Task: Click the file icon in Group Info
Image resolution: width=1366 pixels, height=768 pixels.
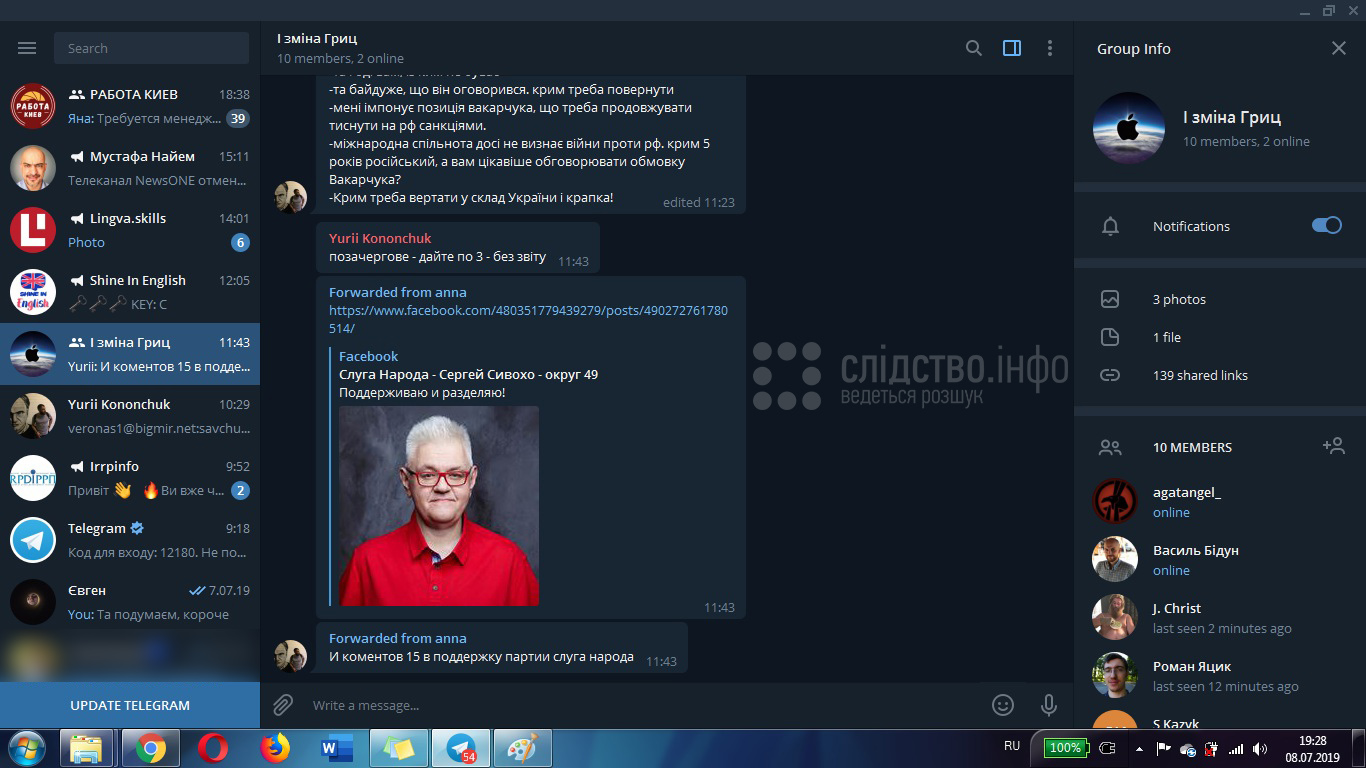Action: click(x=1110, y=337)
